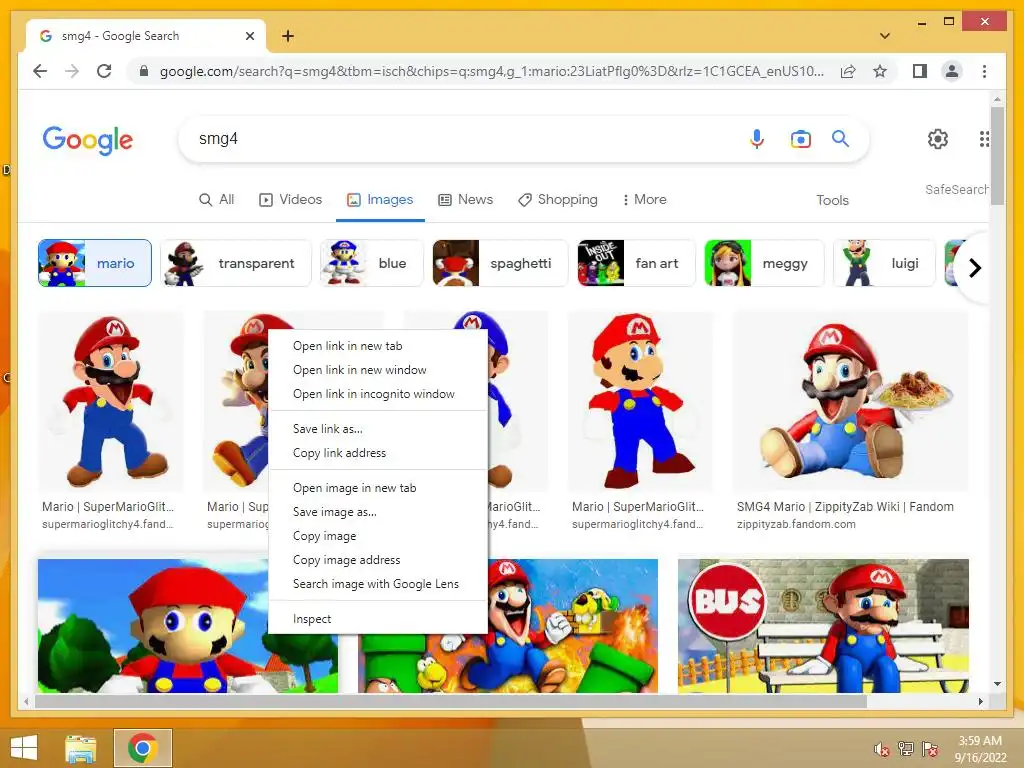The image size is (1024, 768).
Task: Click the vertical scrollbar thumb
Action: [x=997, y=155]
